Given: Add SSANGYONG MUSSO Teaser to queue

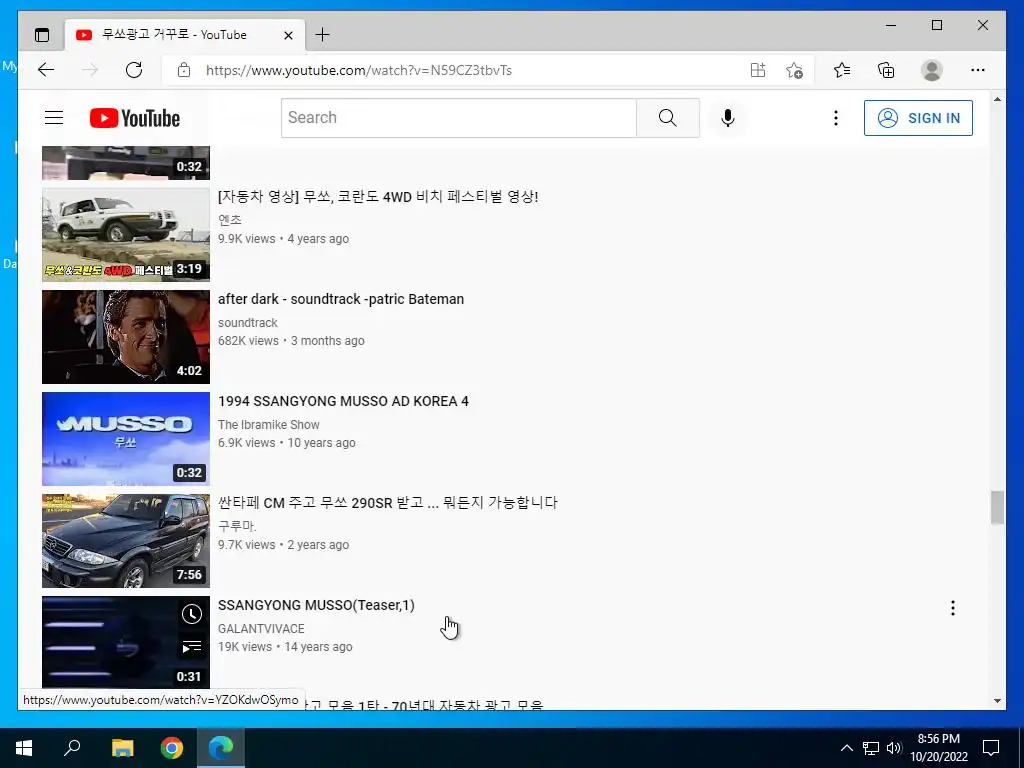Looking at the screenshot, I should click(x=191, y=647).
